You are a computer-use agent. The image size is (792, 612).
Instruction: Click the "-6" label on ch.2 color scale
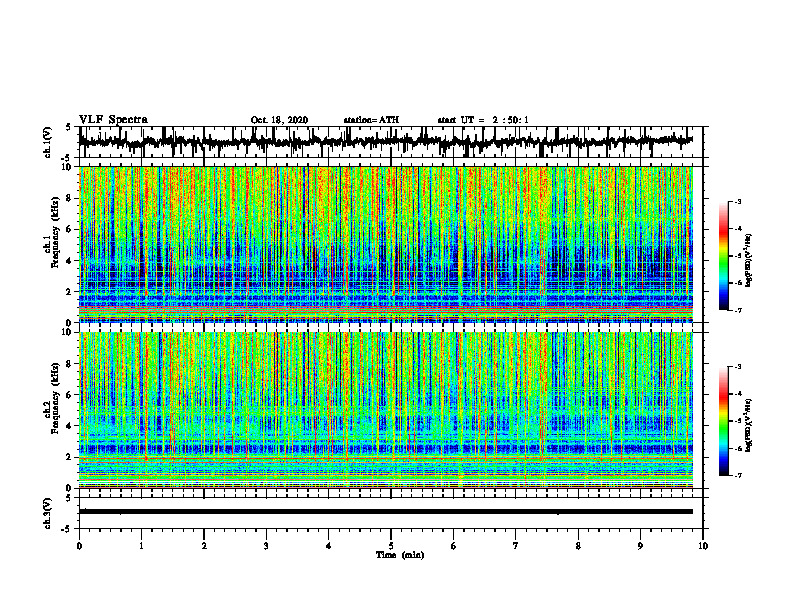(738, 448)
